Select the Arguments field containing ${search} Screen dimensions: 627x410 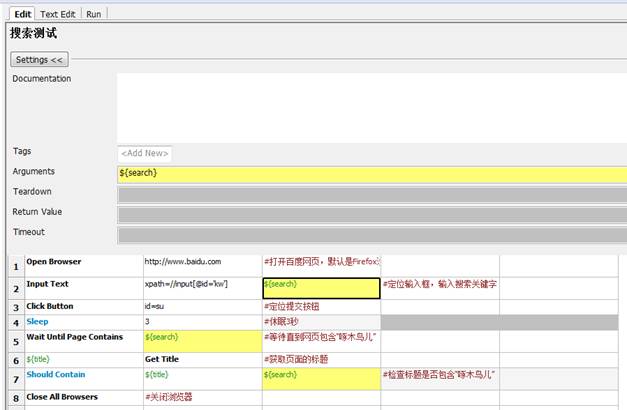pyautogui.click(x=372, y=175)
